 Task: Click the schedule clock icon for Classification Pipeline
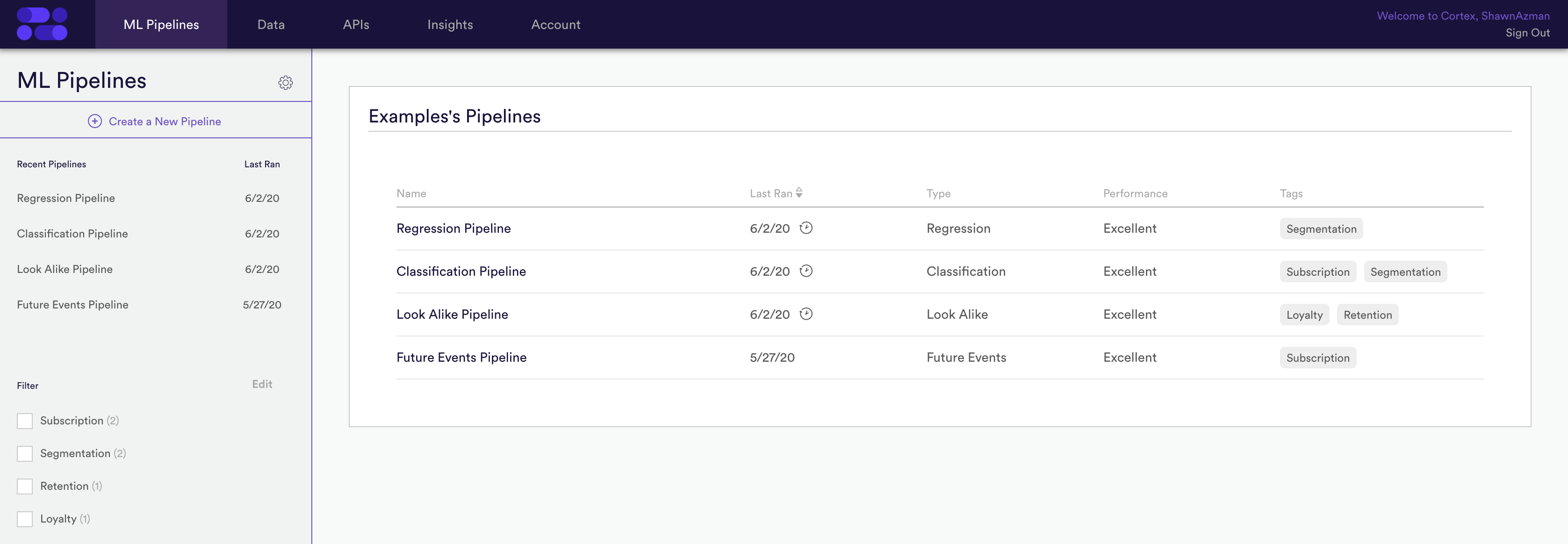(806, 271)
